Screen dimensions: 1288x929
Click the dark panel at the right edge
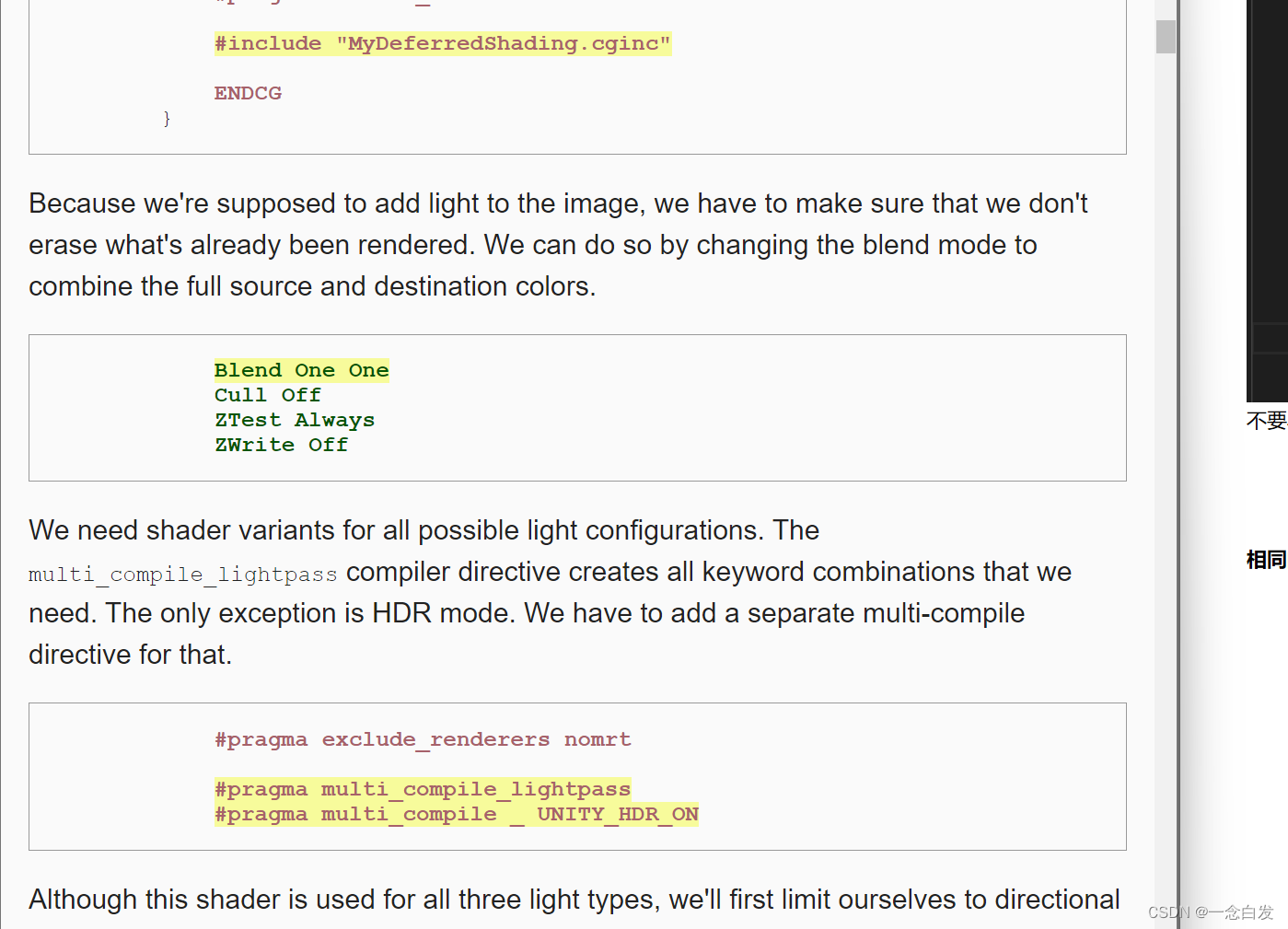coord(1267,184)
